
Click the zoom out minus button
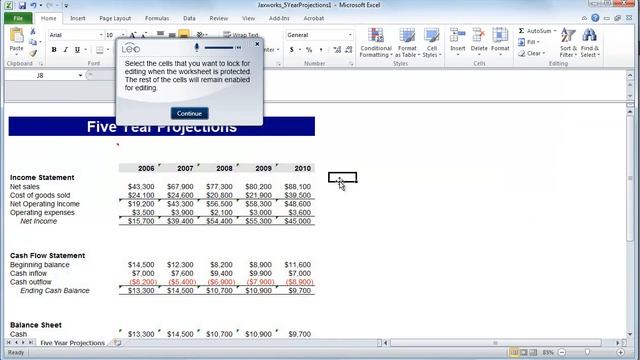(x=562, y=352)
